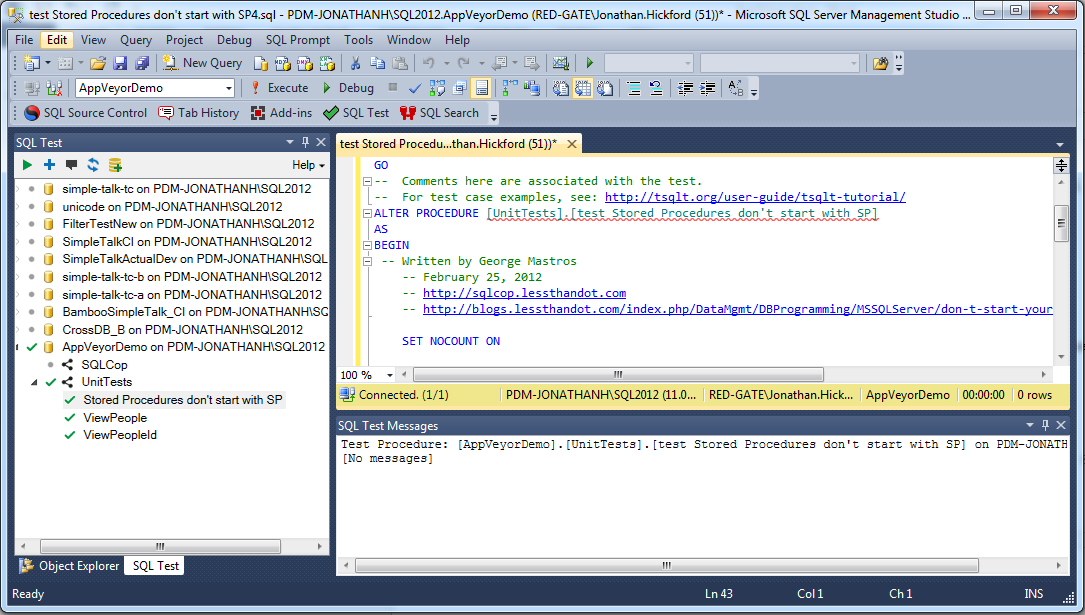The width and height of the screenshot is (1085, 615).
Task: Click the Save All icon
Action: click(x=142, y=64)
